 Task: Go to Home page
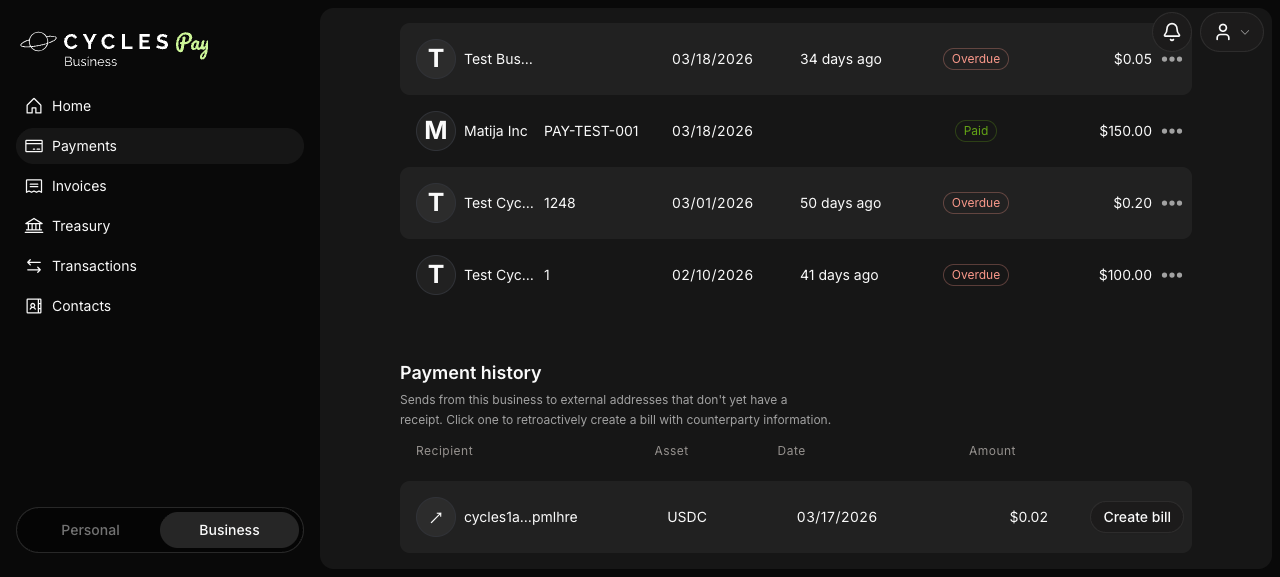click(x=160, y=106)
